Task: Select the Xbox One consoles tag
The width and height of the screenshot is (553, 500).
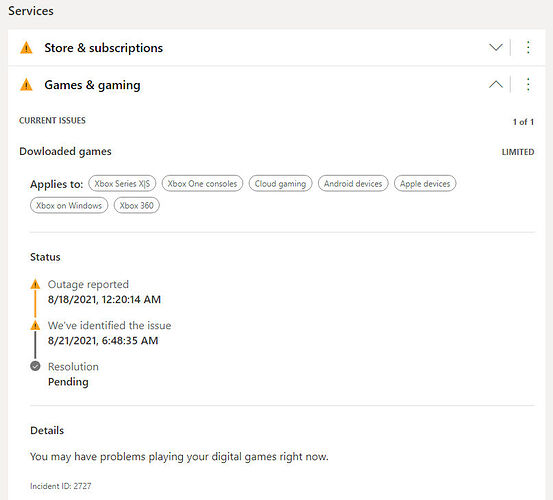Action: coord(202,184)
